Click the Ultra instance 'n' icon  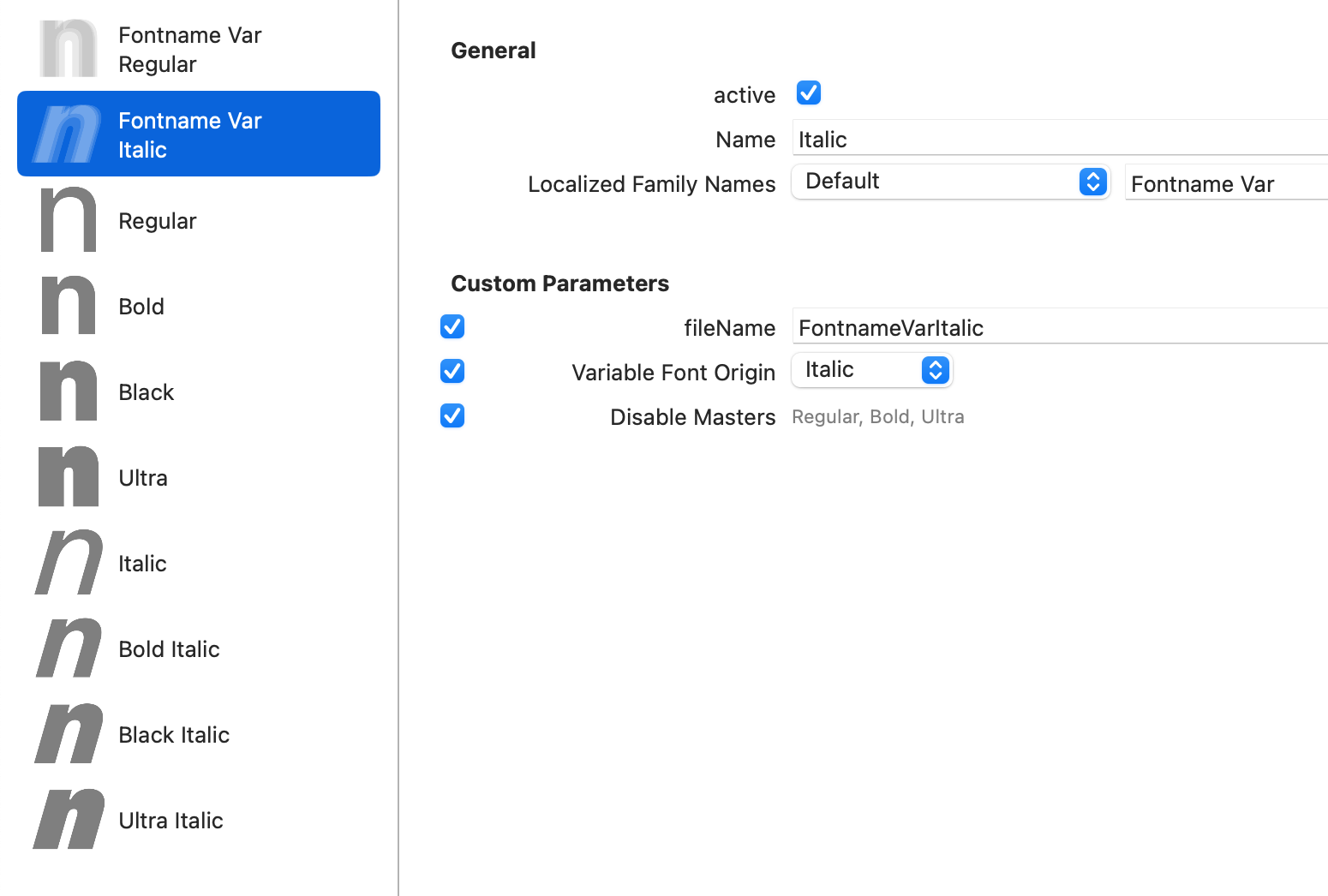(69, 476)
